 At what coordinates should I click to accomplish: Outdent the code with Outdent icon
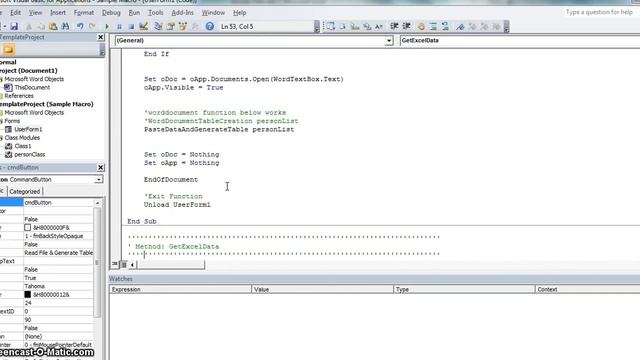click(x=407, y=27)
